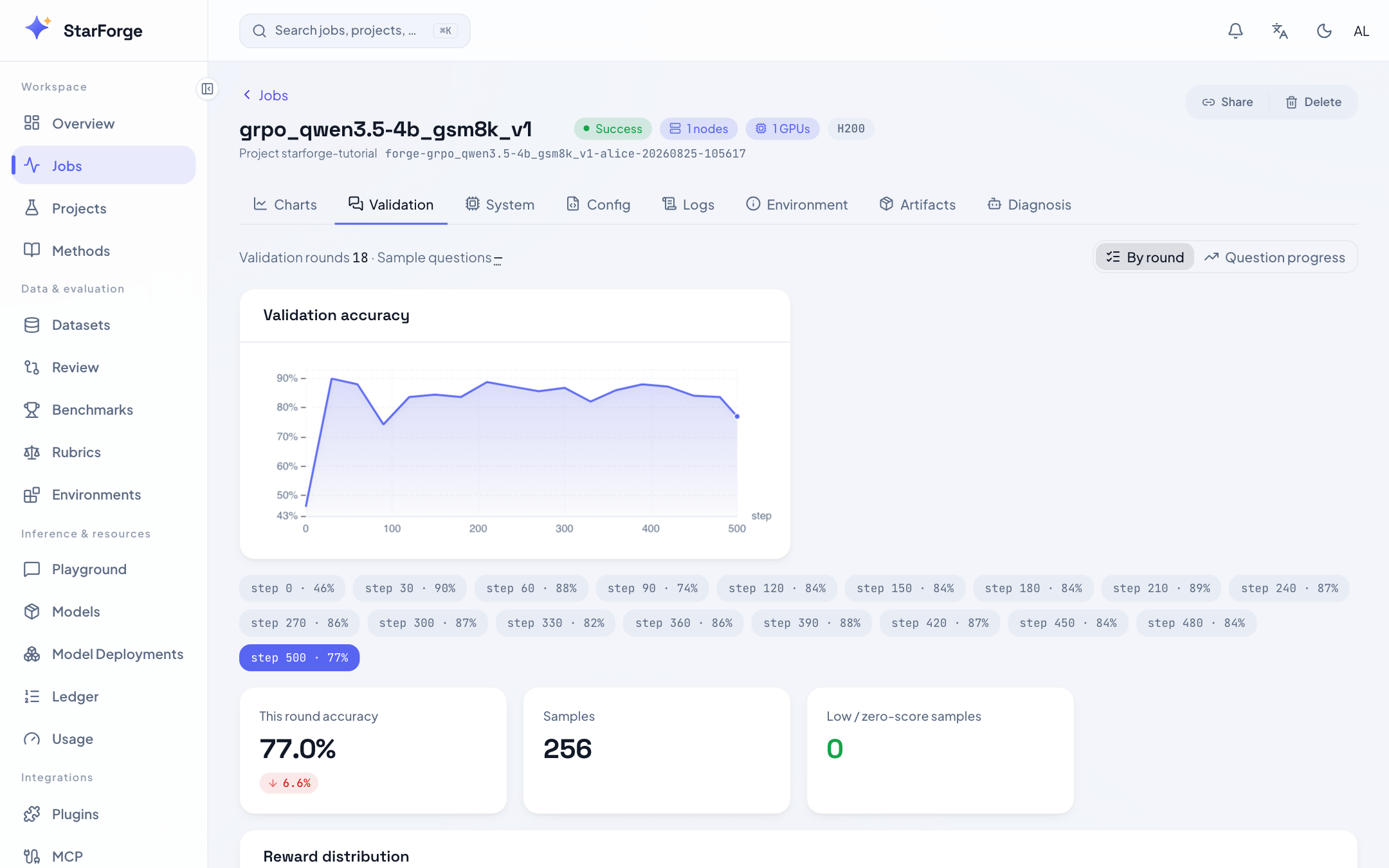Viewport: 1389px width, 868px height.
Task: Switch to the Diagnosis tab
Action: pos(1030,204)
